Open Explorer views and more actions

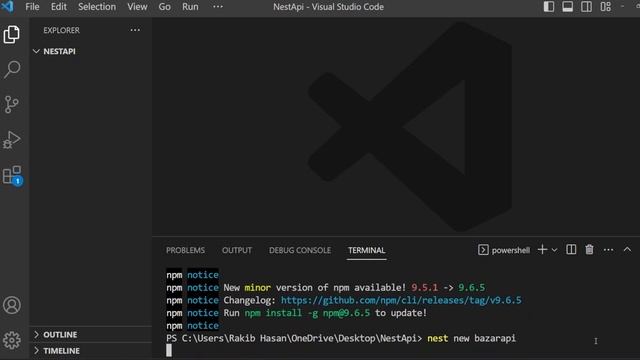pyautogui.click(x=135, y=30)
